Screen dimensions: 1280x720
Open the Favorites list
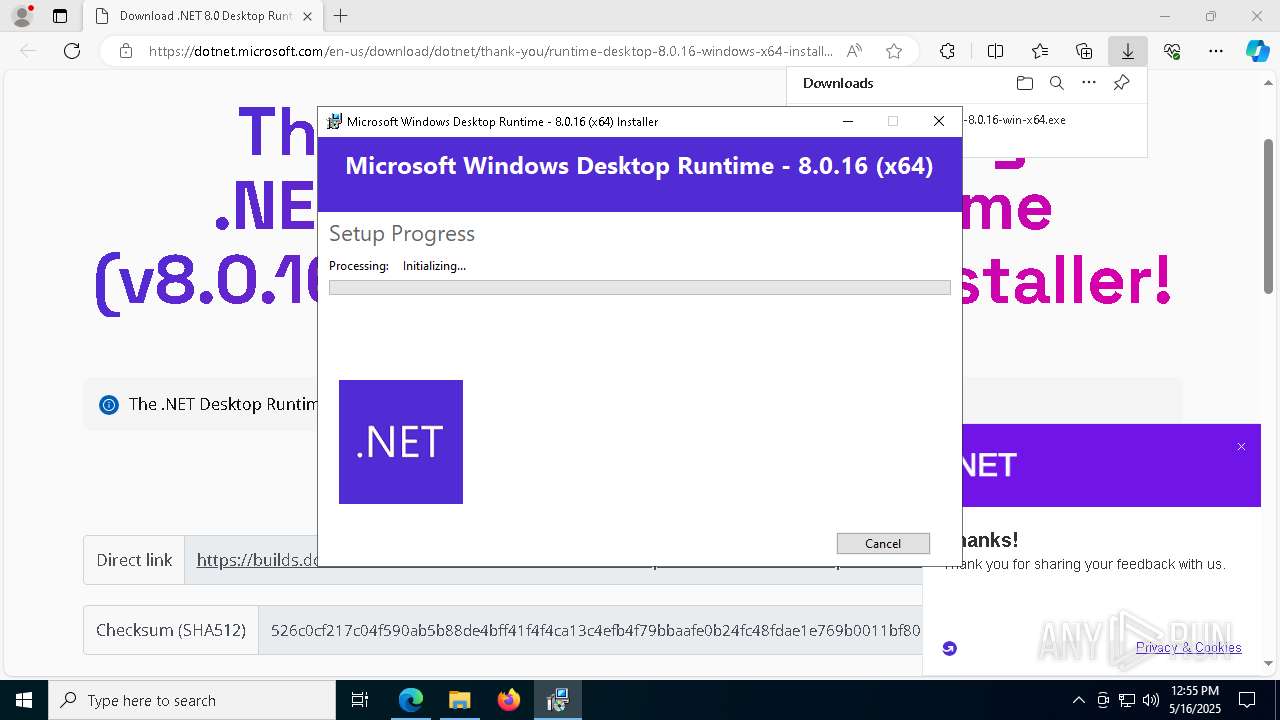point(1040,51)
